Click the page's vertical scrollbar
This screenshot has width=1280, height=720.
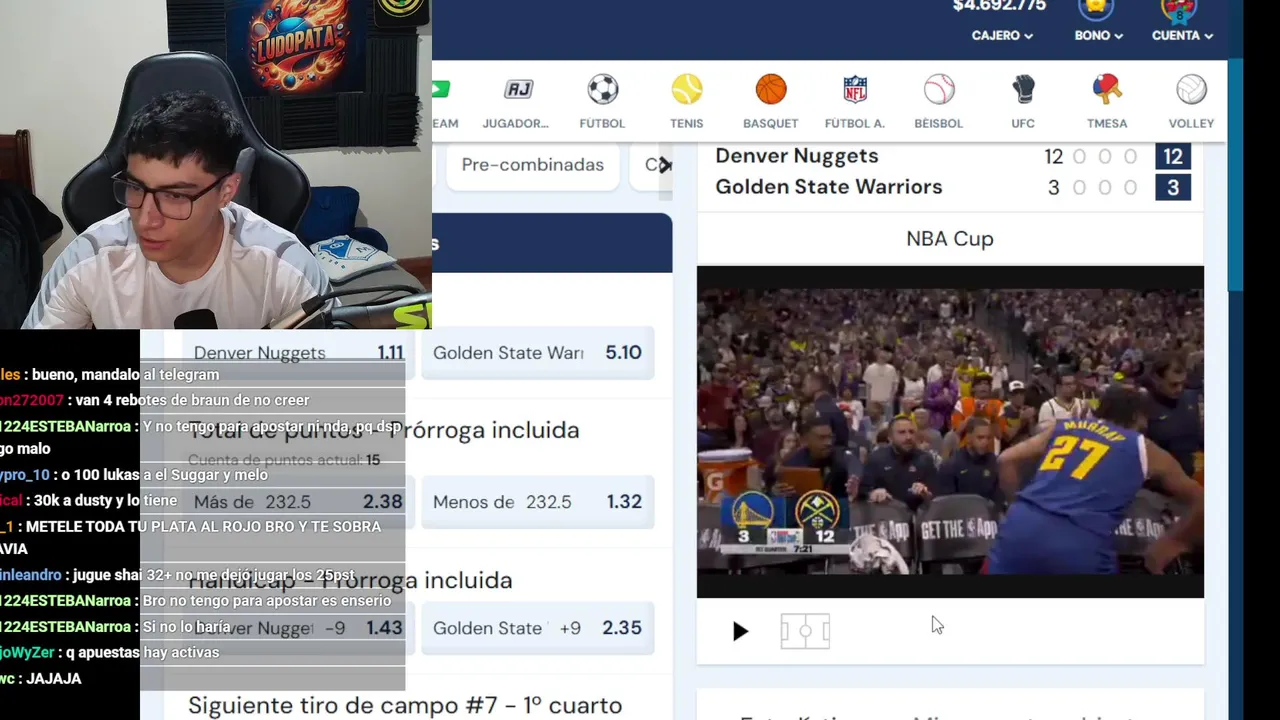(x=1236, y=175)
